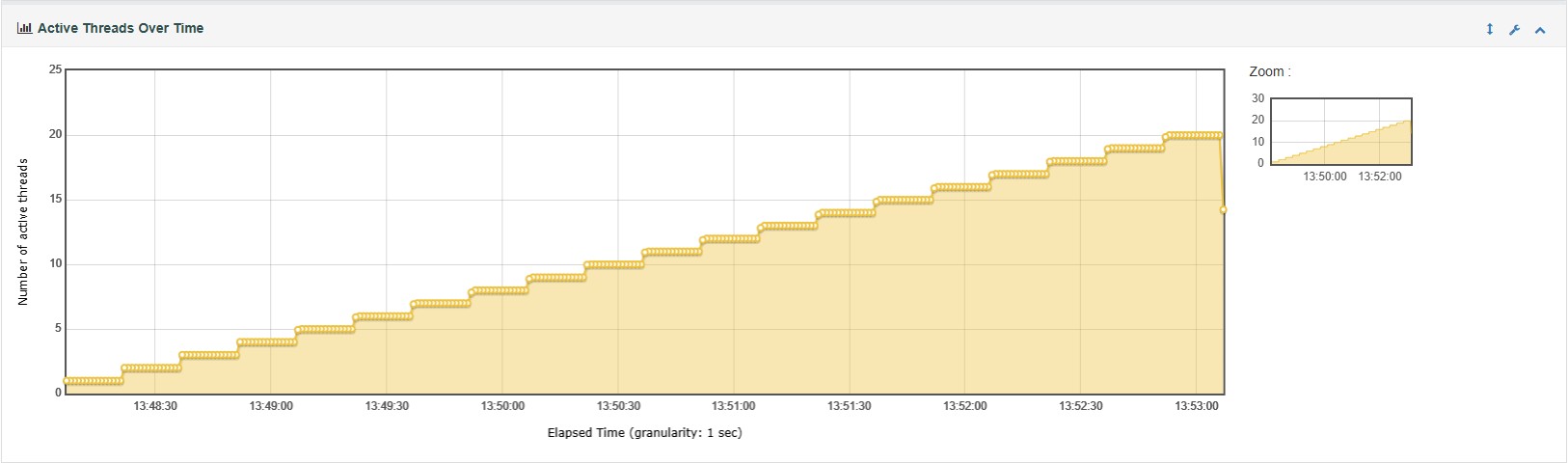
Task: Click the plateau at 20 active threads
Action: point(1193,135)
